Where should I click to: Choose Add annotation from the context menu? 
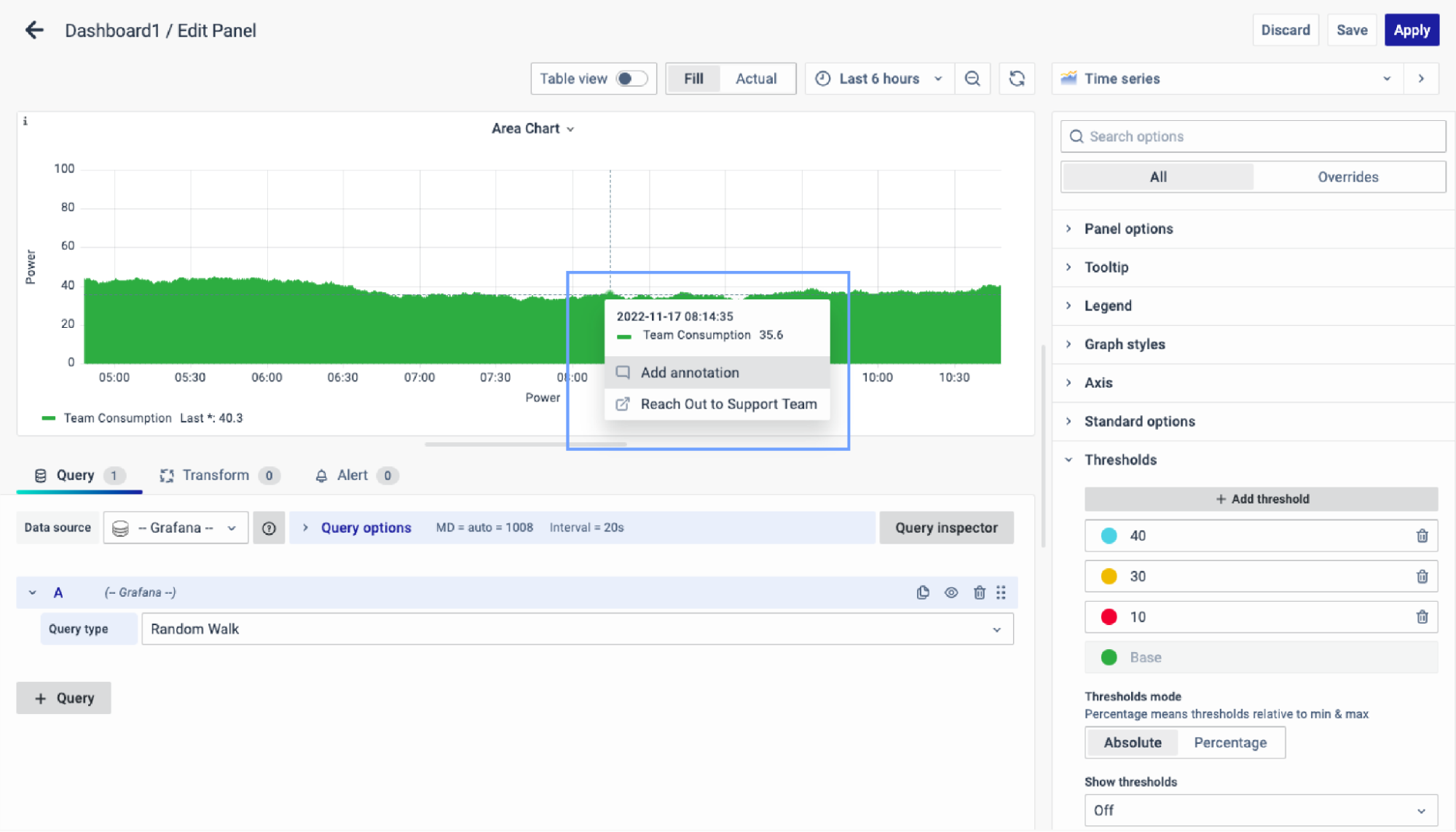click(689, 372)
